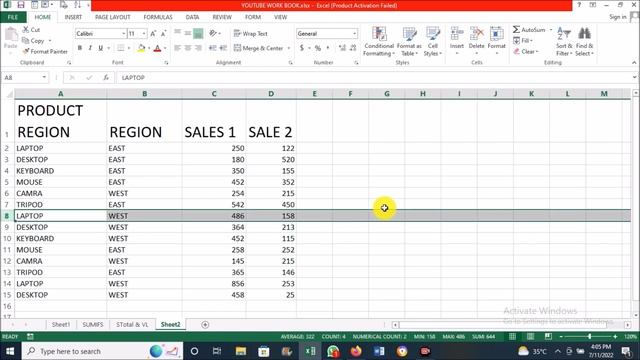
Task: Apply the Fill Color bucket
Action: point(141,48)
